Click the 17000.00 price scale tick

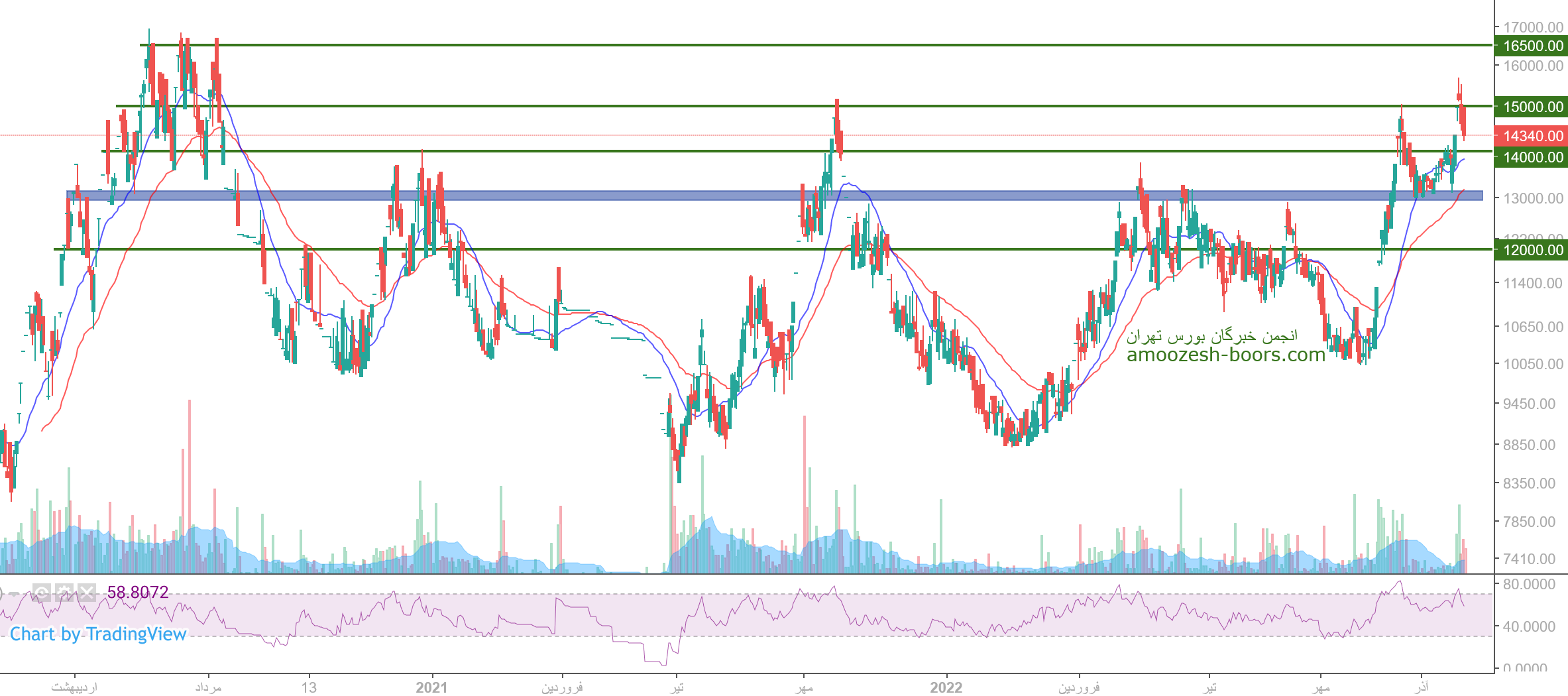point(1532,27)
